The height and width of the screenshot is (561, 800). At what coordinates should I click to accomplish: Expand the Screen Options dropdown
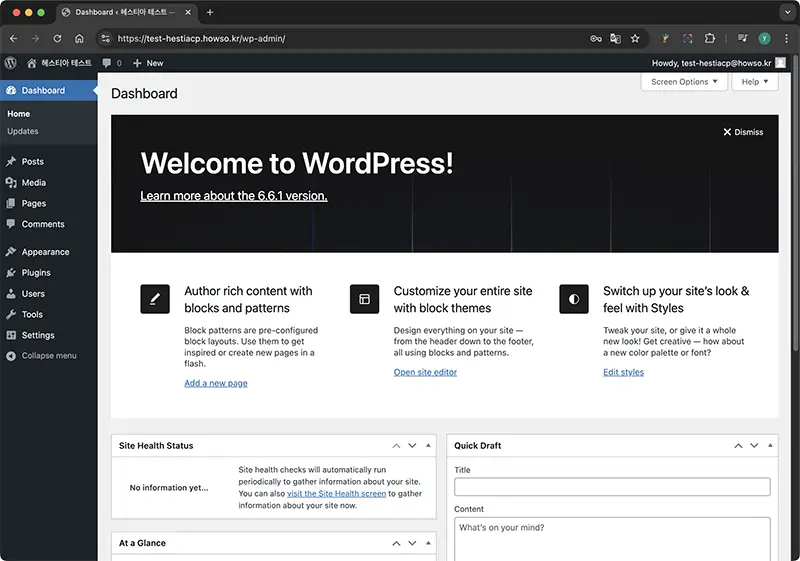coord(684,82)
